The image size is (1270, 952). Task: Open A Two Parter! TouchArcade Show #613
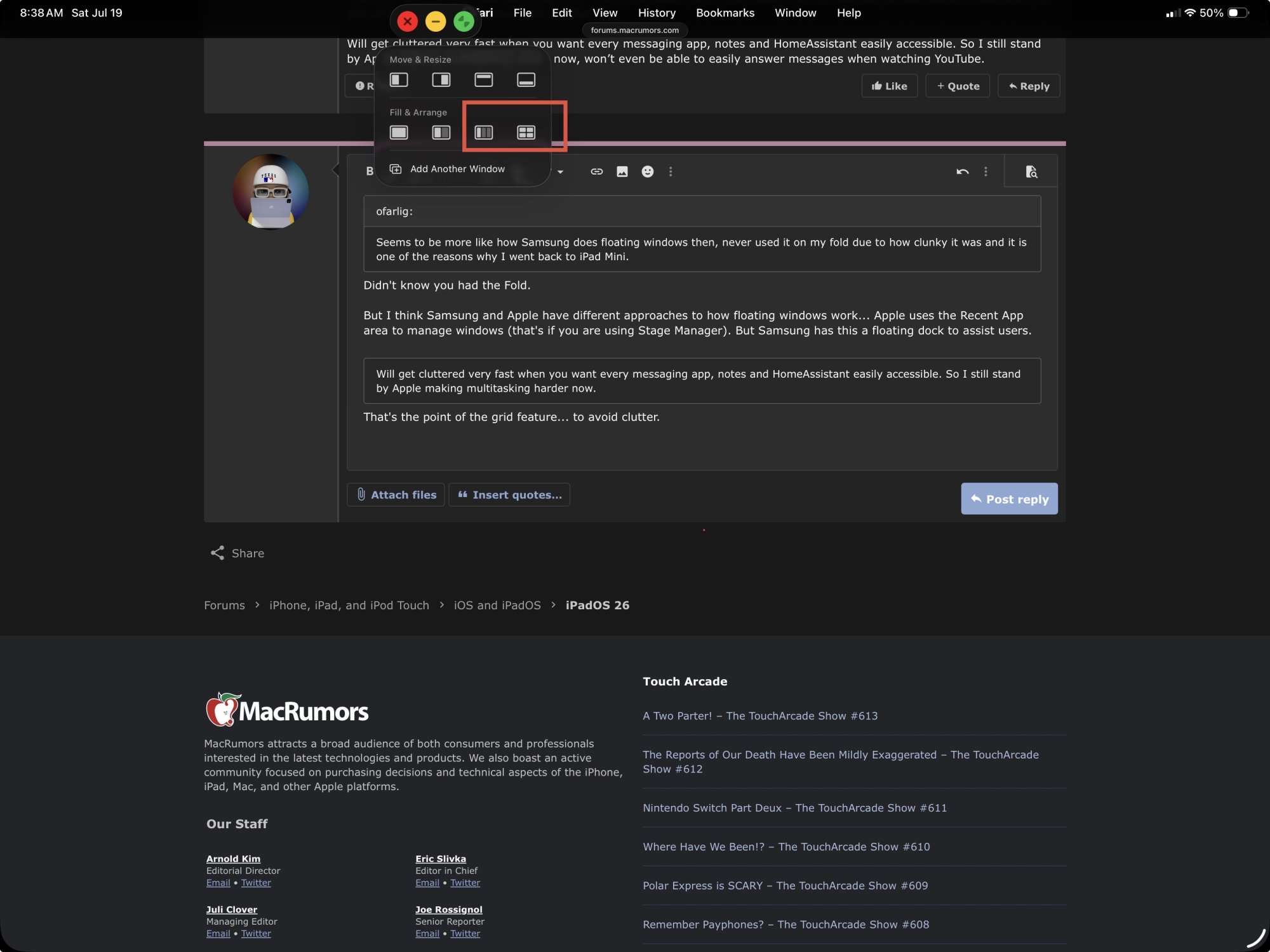760,716
